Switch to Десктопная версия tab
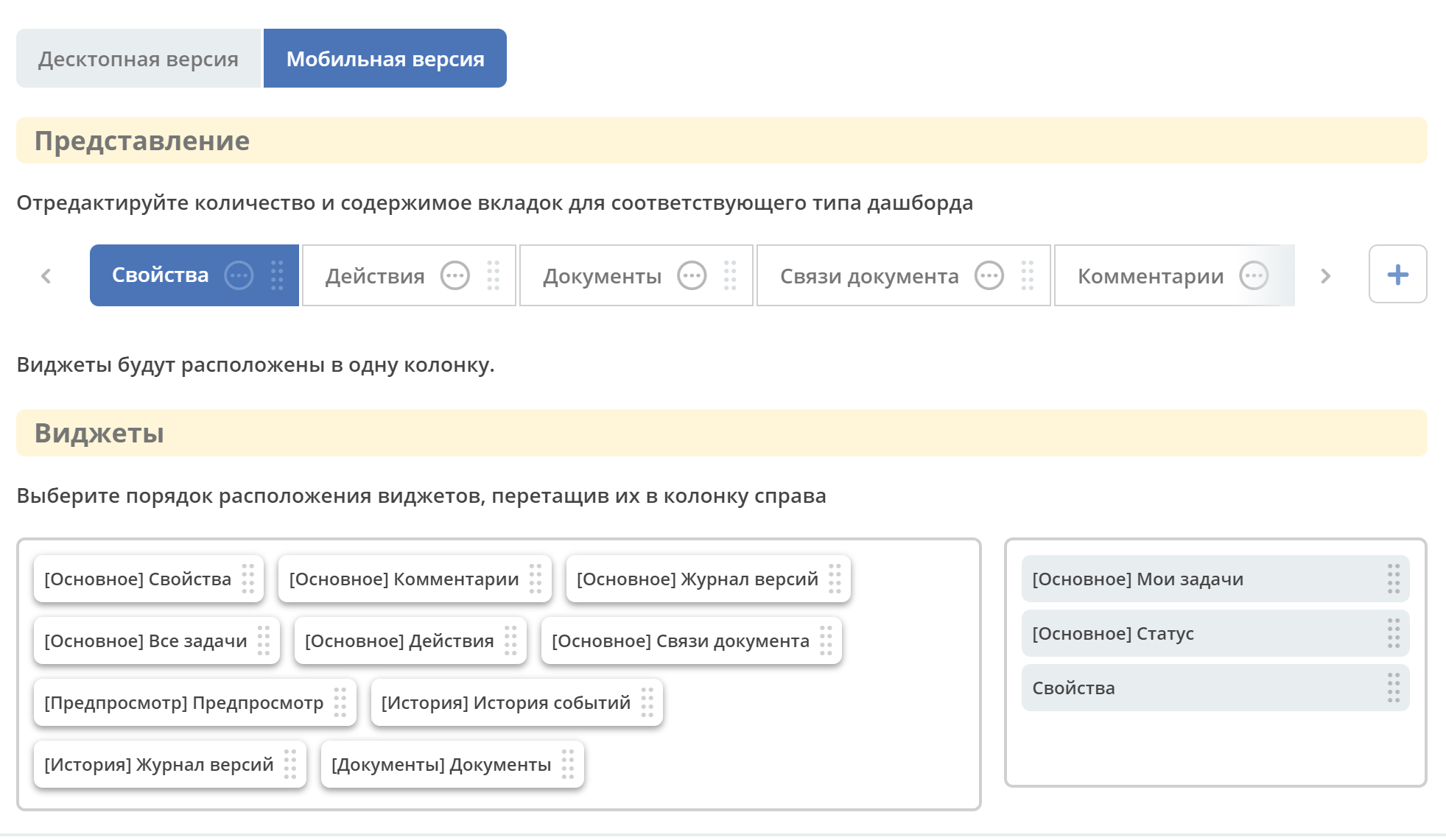 point(138,58)
